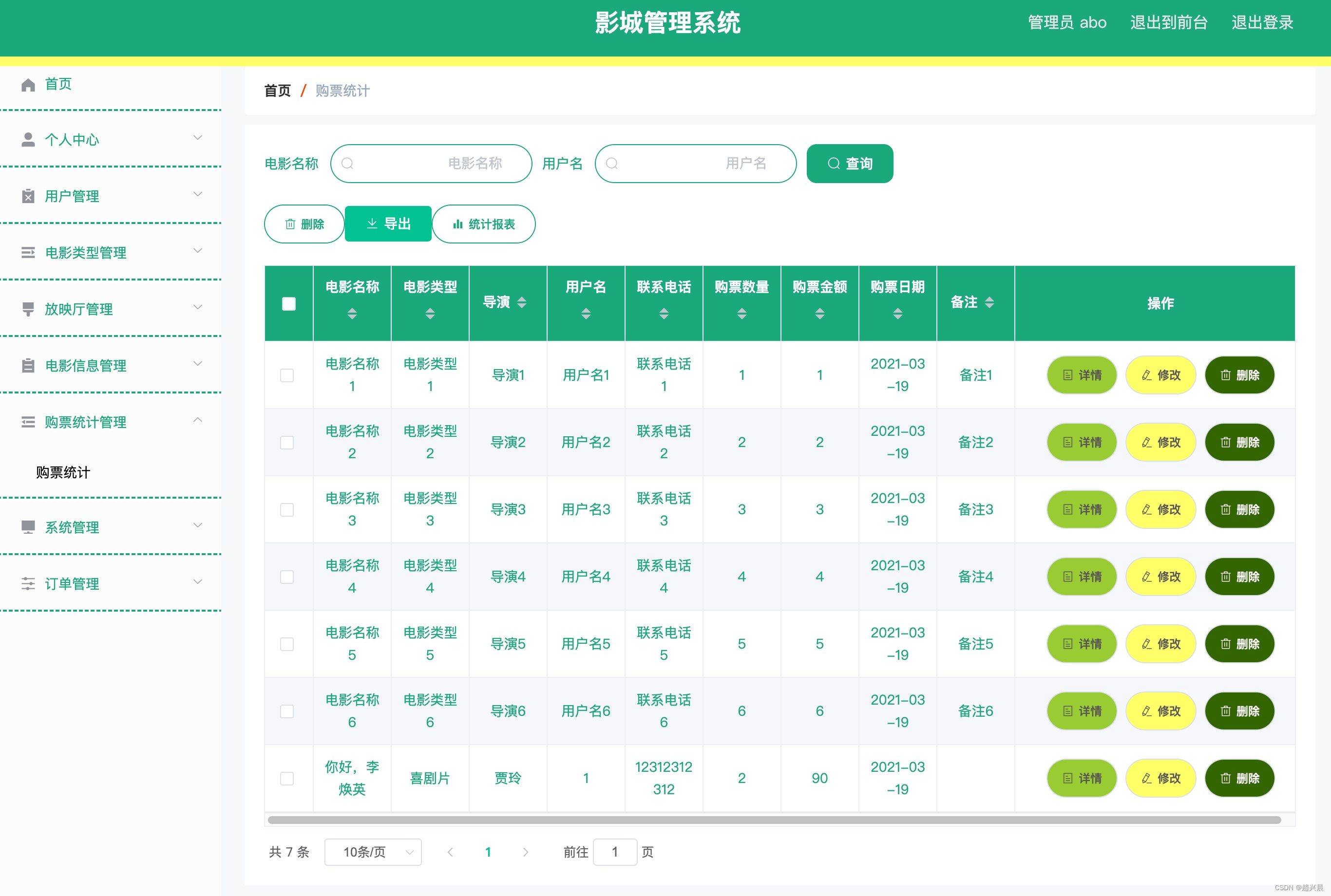The width and height of the screenshot is (1331, 896).
Task: Sort by 用户名 column arrows
Action: (x=586, y=313)
